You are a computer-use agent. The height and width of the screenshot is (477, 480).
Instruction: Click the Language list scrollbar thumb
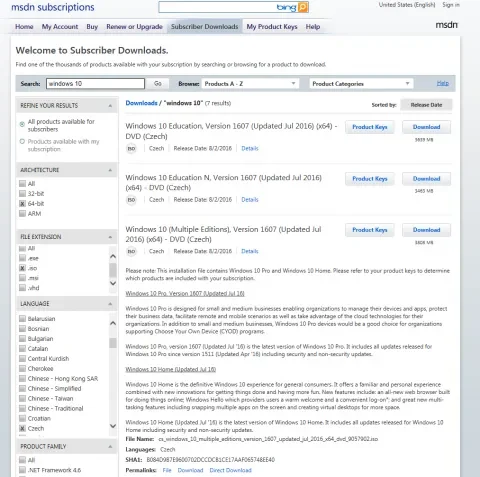pyautogui.click(x=113, y=343)
